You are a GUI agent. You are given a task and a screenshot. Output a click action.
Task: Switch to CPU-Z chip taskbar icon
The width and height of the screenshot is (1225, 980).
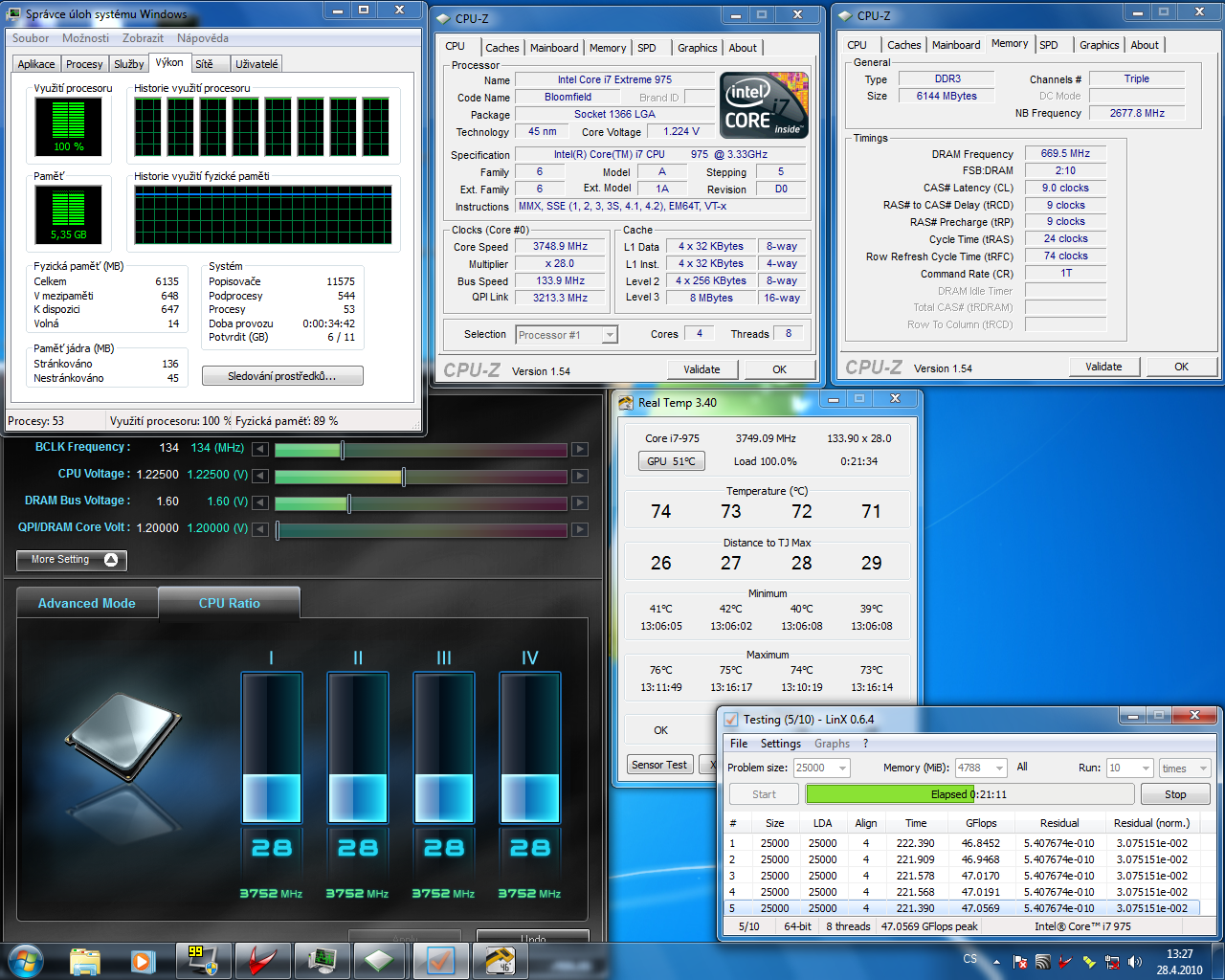click(380, 961)
